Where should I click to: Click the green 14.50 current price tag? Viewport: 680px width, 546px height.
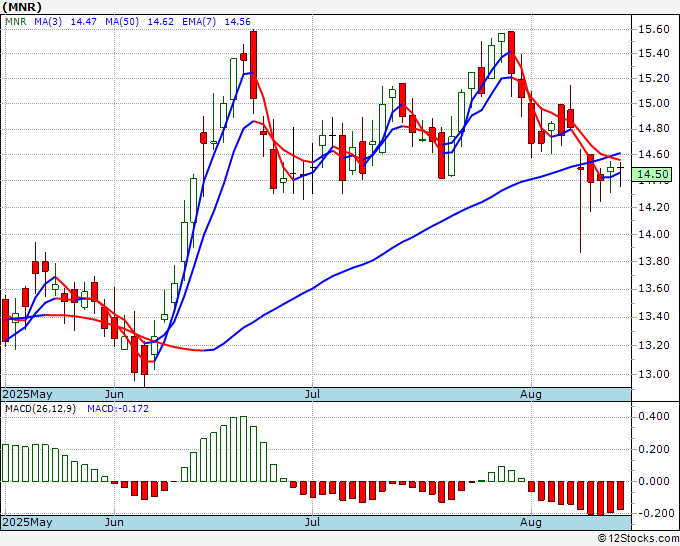(654, 174)
